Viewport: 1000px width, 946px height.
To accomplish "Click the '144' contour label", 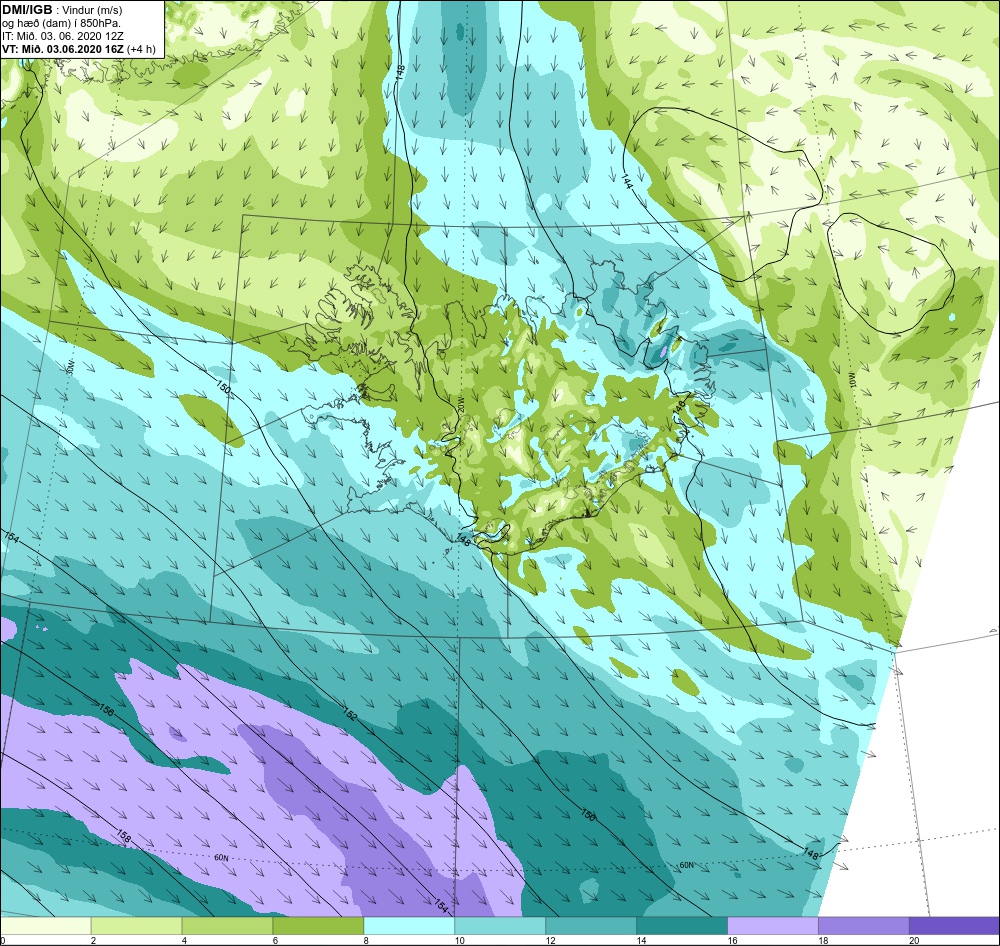I will pyautogui.click(x=627, y=182).
